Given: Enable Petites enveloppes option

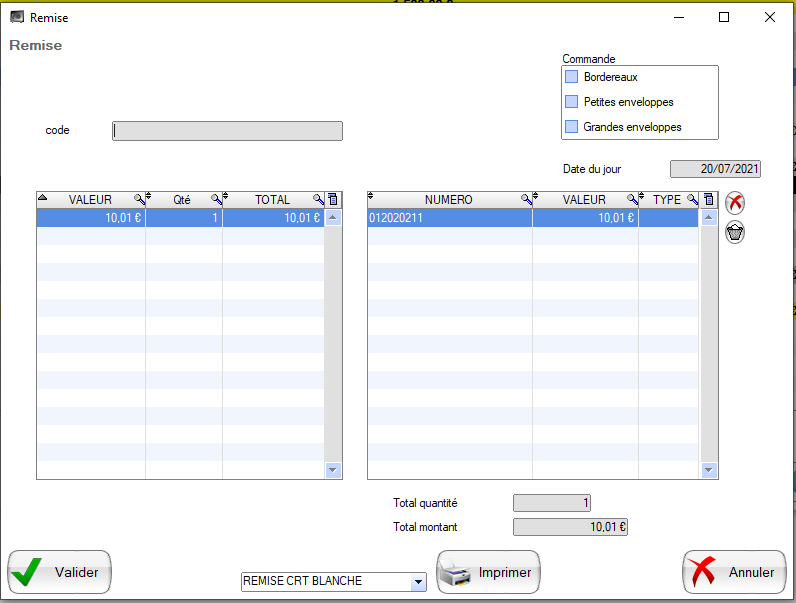Looking at the screenshot, I should click(x=572, y=102).
